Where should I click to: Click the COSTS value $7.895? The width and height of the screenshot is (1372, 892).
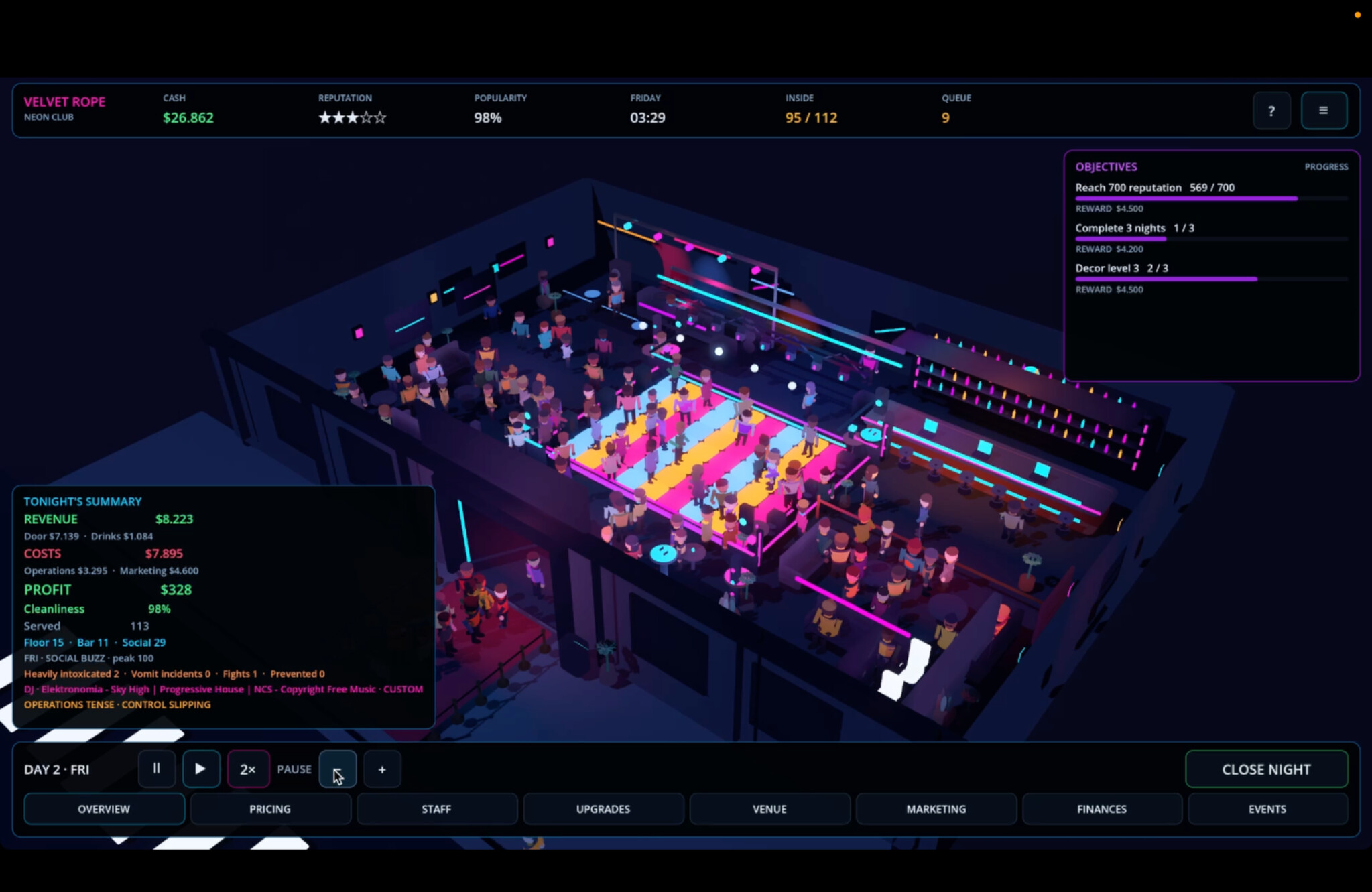[164, 554]
